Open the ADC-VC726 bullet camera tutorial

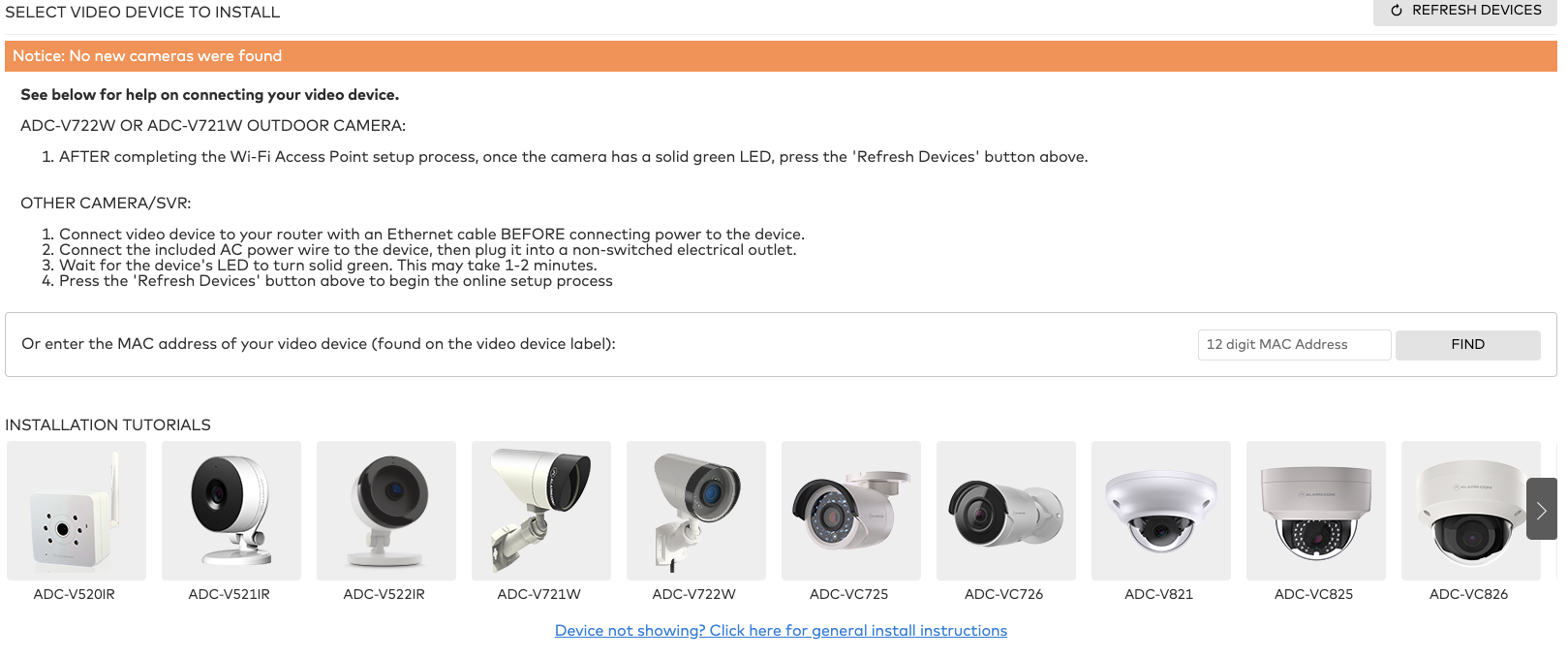(1006, 511)
